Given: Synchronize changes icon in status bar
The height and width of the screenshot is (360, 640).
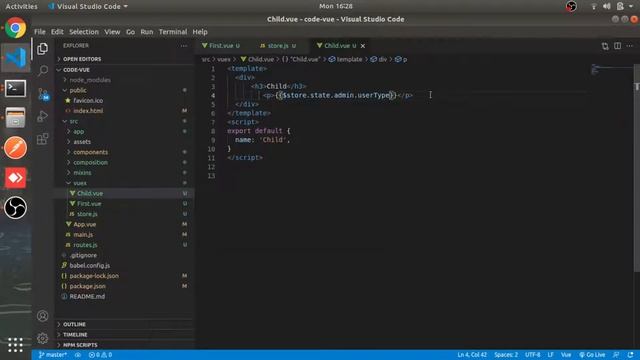Looking at the screenshot, I should (78, 355).
